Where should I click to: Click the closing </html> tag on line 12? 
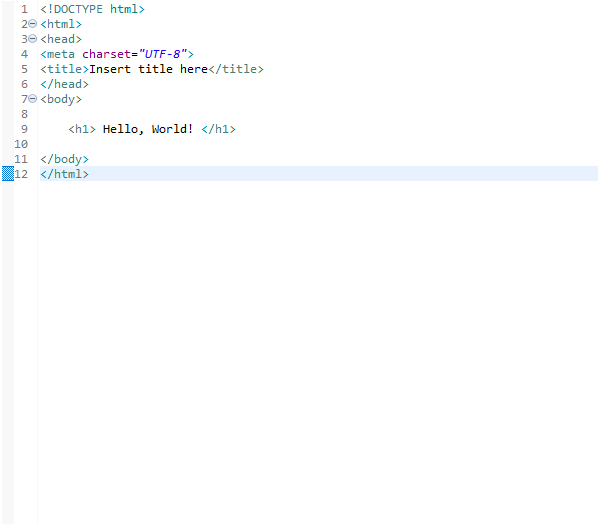pos(64,174)
